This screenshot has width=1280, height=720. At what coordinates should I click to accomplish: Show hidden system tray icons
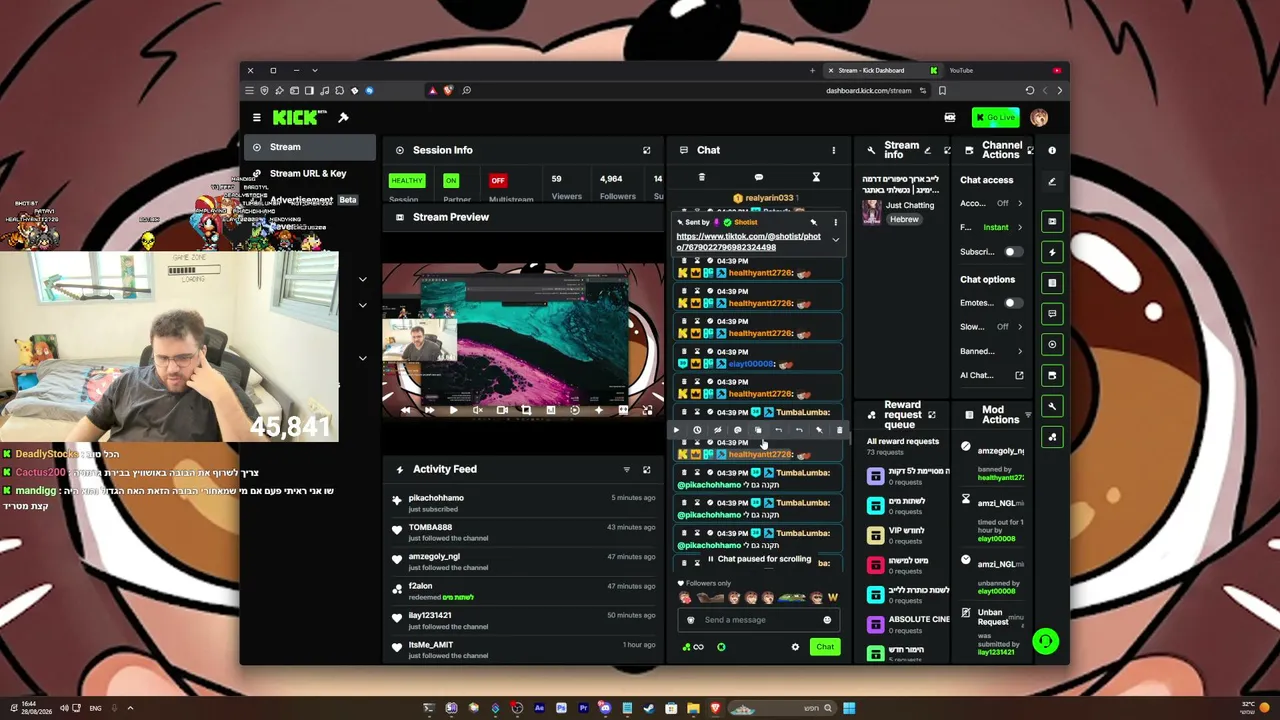pyautogui.click(x=130, y=708)
